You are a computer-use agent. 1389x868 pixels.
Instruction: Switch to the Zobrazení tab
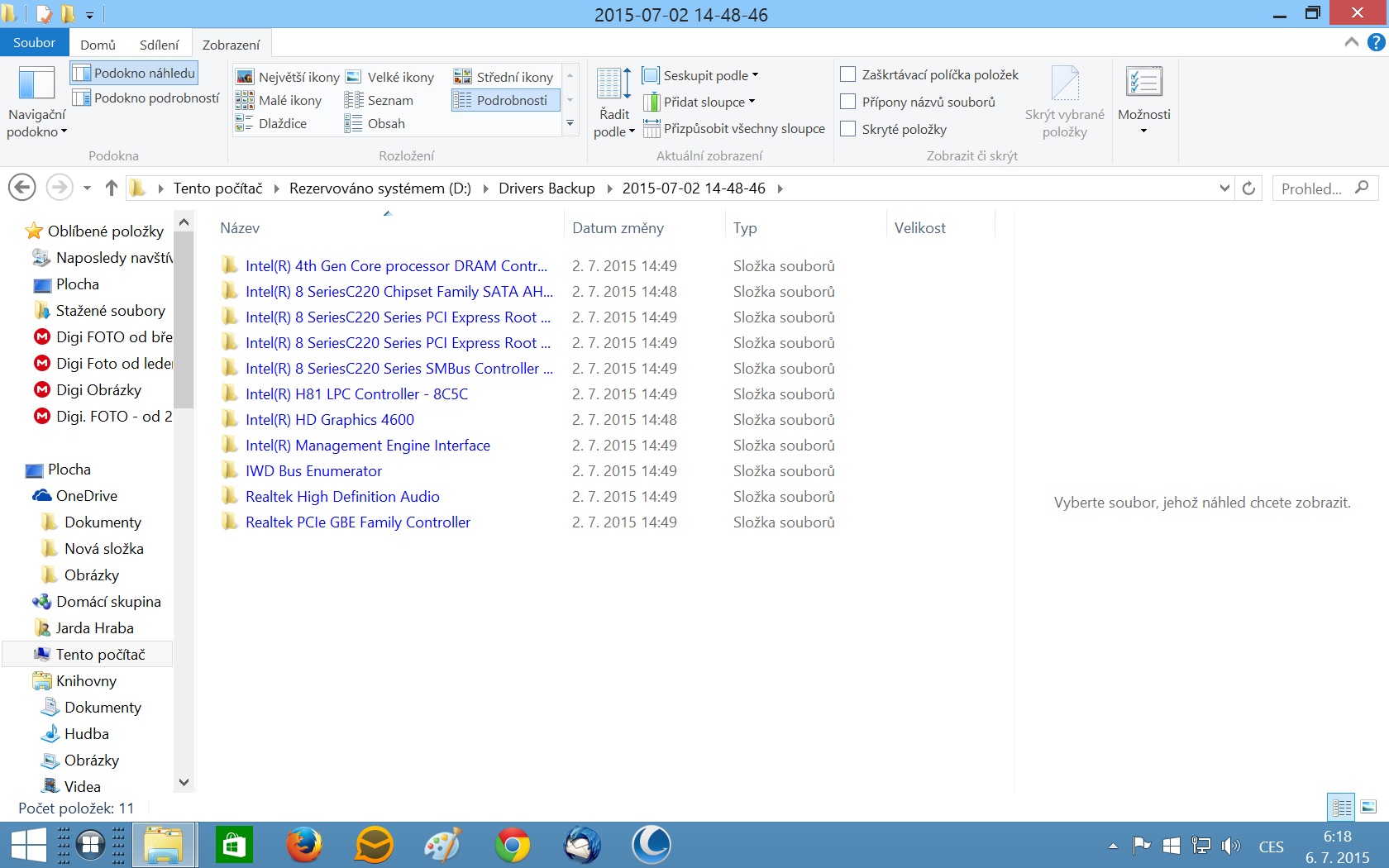231,45
